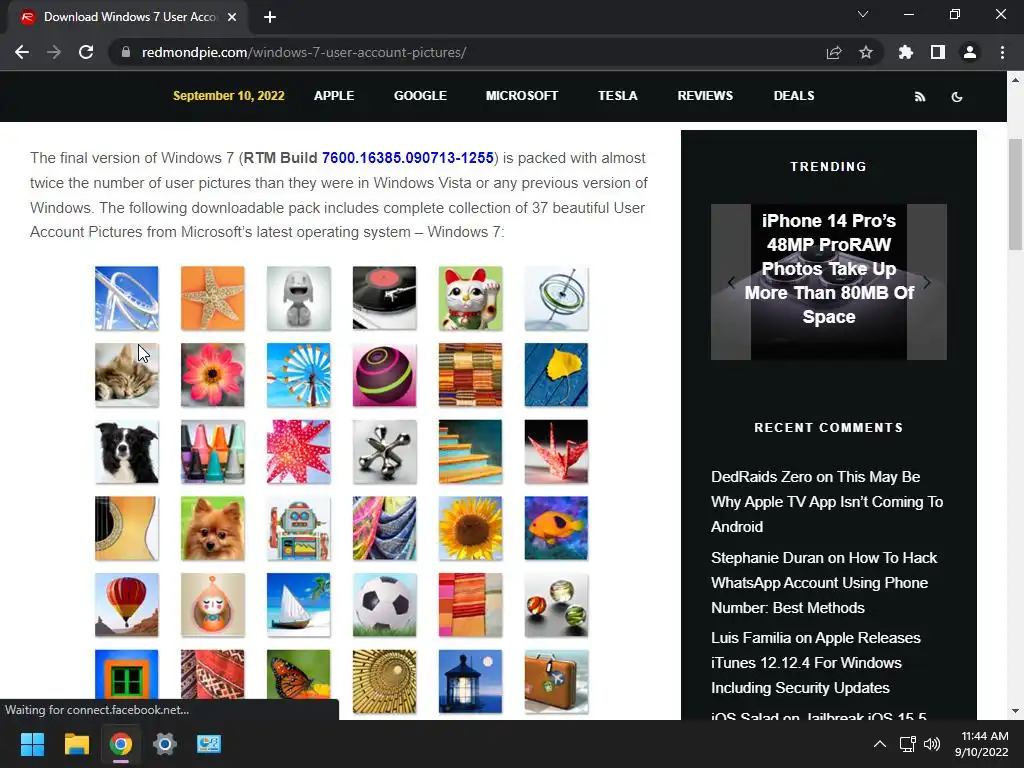This screenshot has height=768, width=1024.
Task: Click the lucky cat figurine picture
Action: (470, 298)
